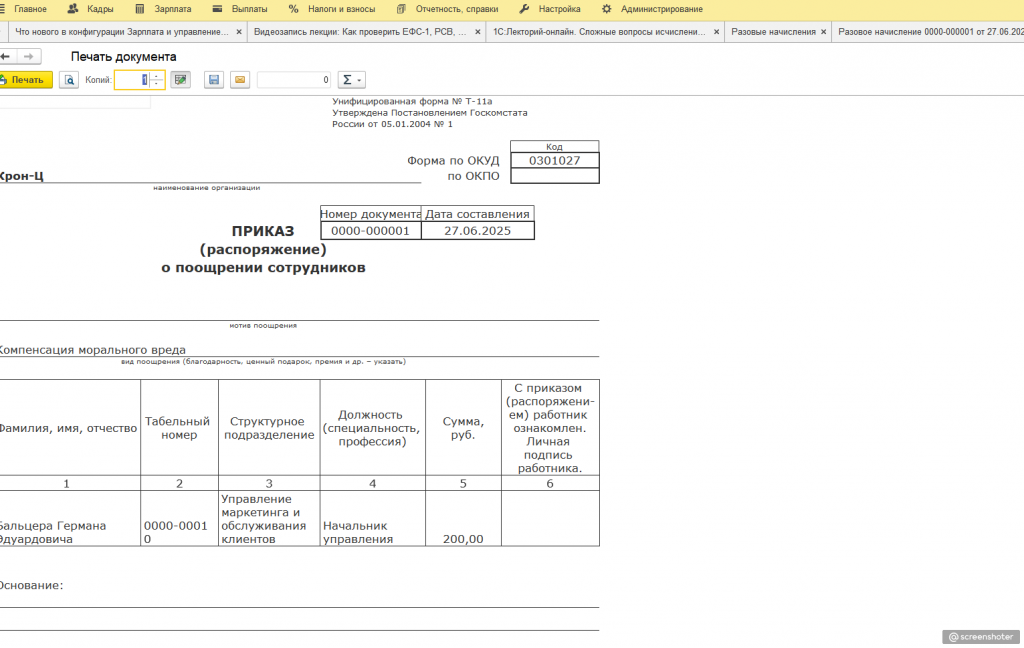Click the empty по ОКПО code cell

(x=554, y=176)
